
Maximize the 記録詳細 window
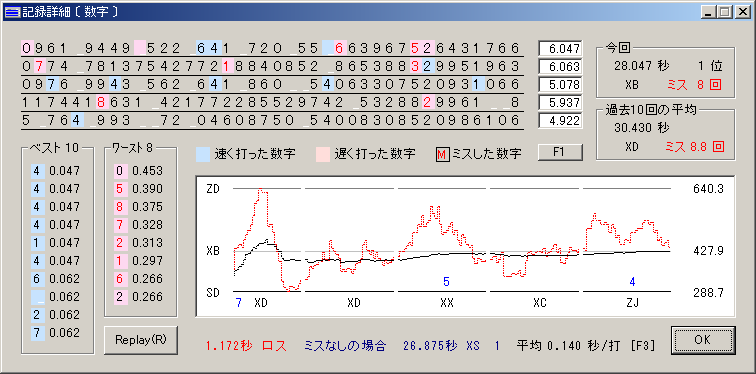pos(724,12)
